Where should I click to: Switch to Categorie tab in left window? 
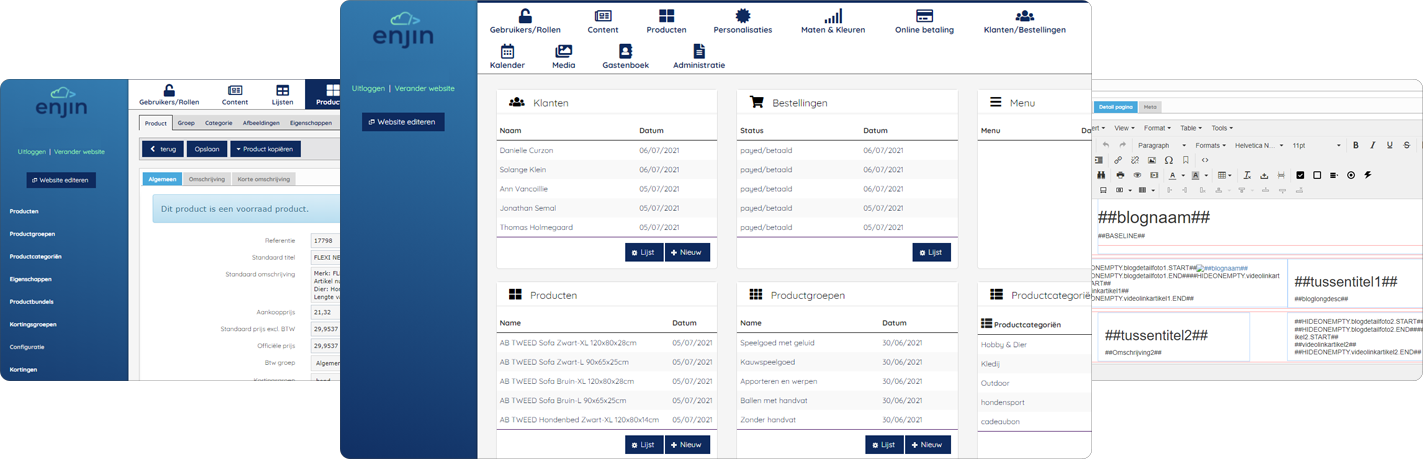219,123
